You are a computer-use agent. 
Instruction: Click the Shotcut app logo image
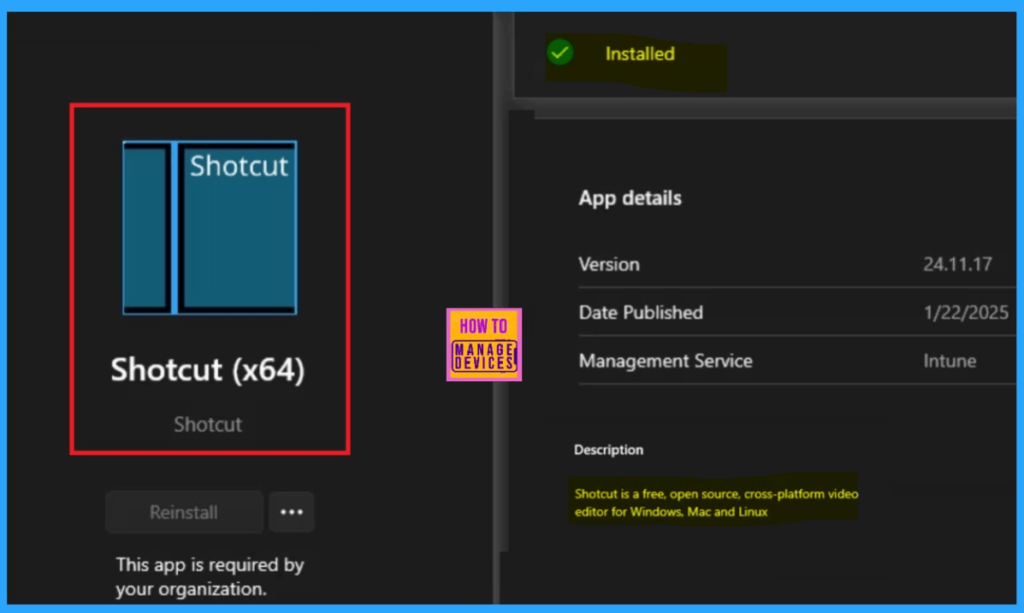coord(210,227)
